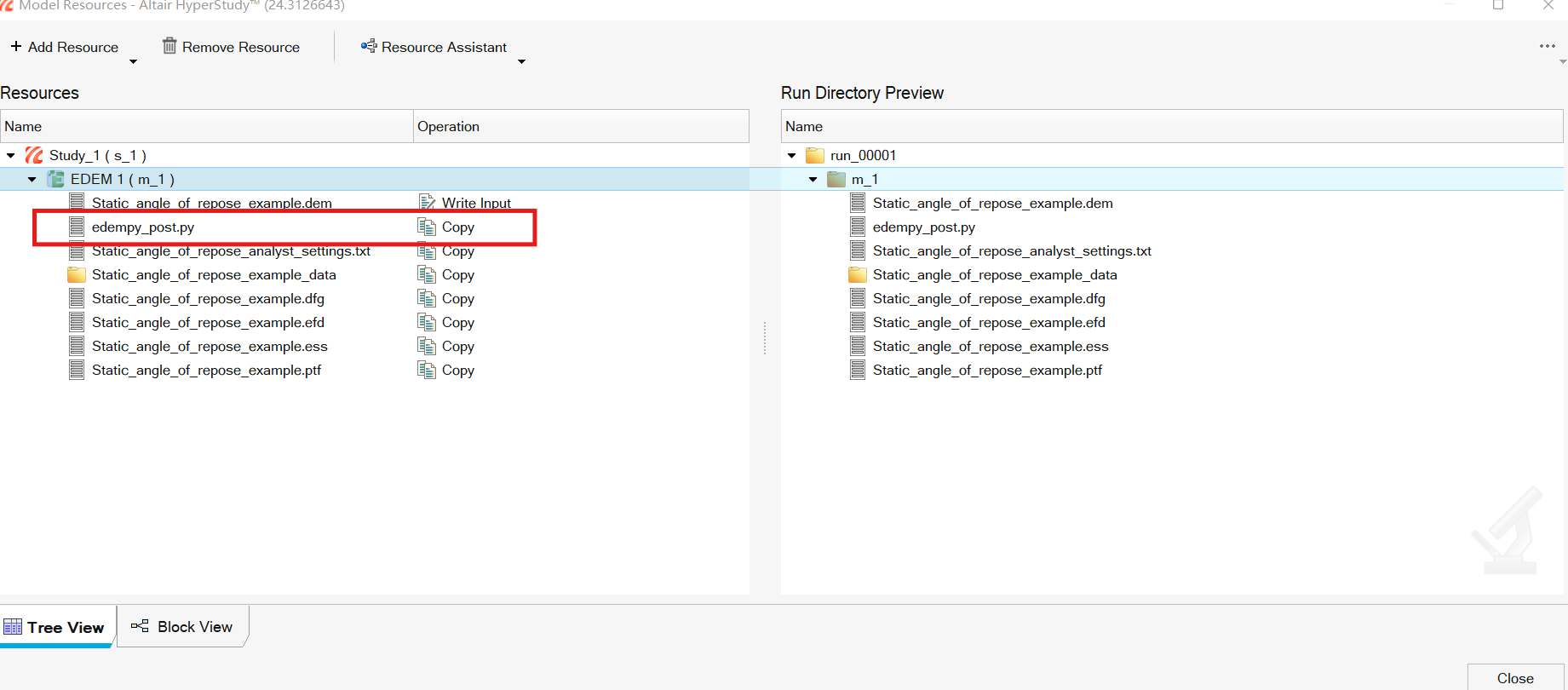Select Static_angle_of_repose_example.efd name in Resources
1568x690 pixels.
pyautogui.click(x=208, y=322)
